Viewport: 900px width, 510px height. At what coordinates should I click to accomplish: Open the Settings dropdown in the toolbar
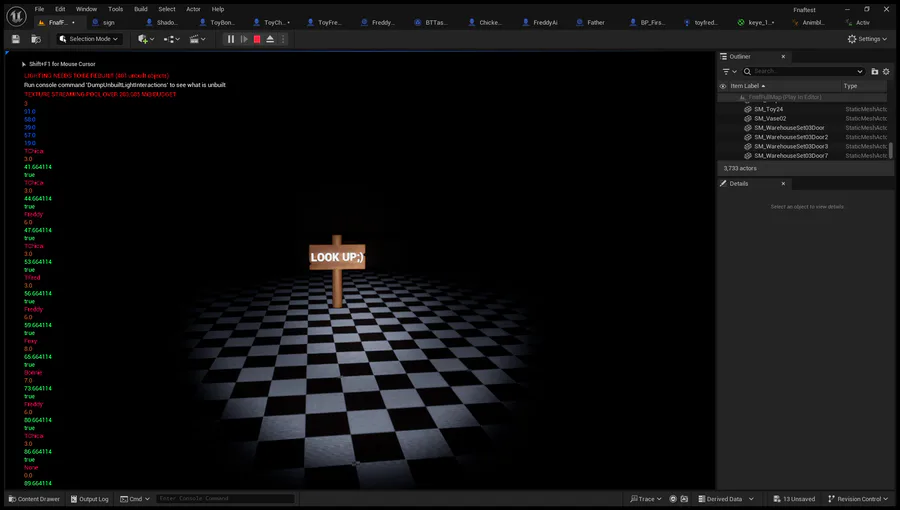click(x=867, y=39)
